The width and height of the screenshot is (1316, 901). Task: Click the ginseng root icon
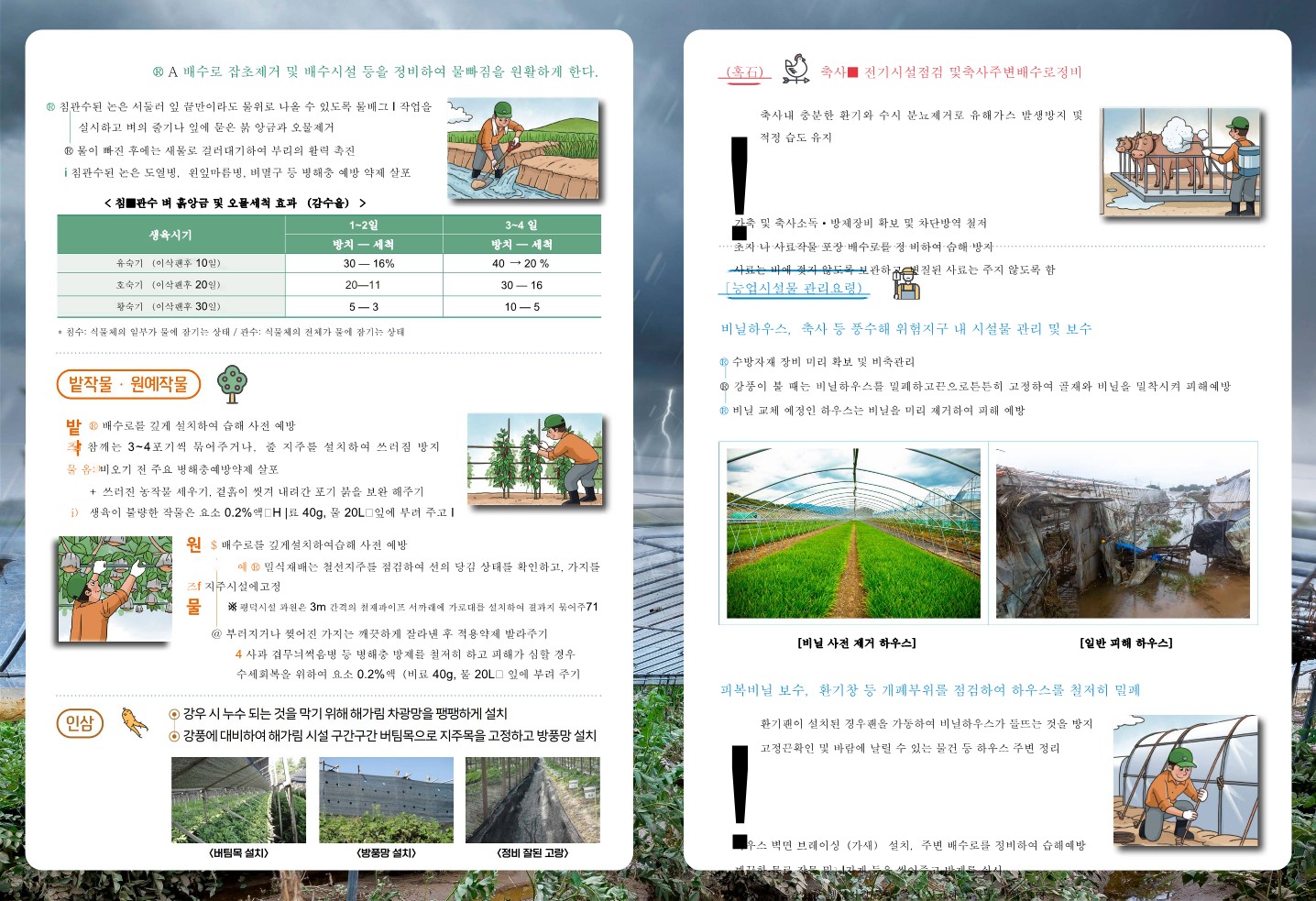click(135, 722)
